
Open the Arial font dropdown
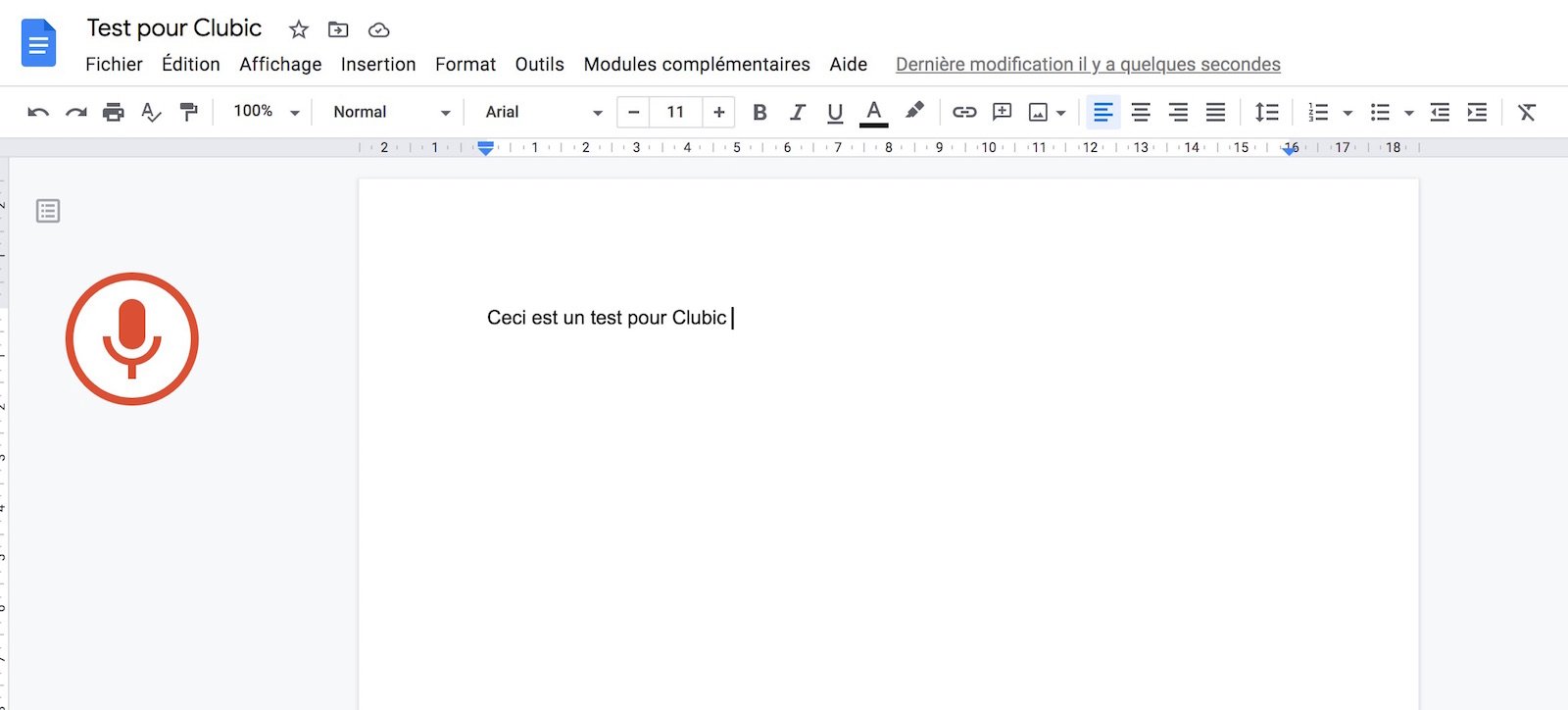[544, 112]
